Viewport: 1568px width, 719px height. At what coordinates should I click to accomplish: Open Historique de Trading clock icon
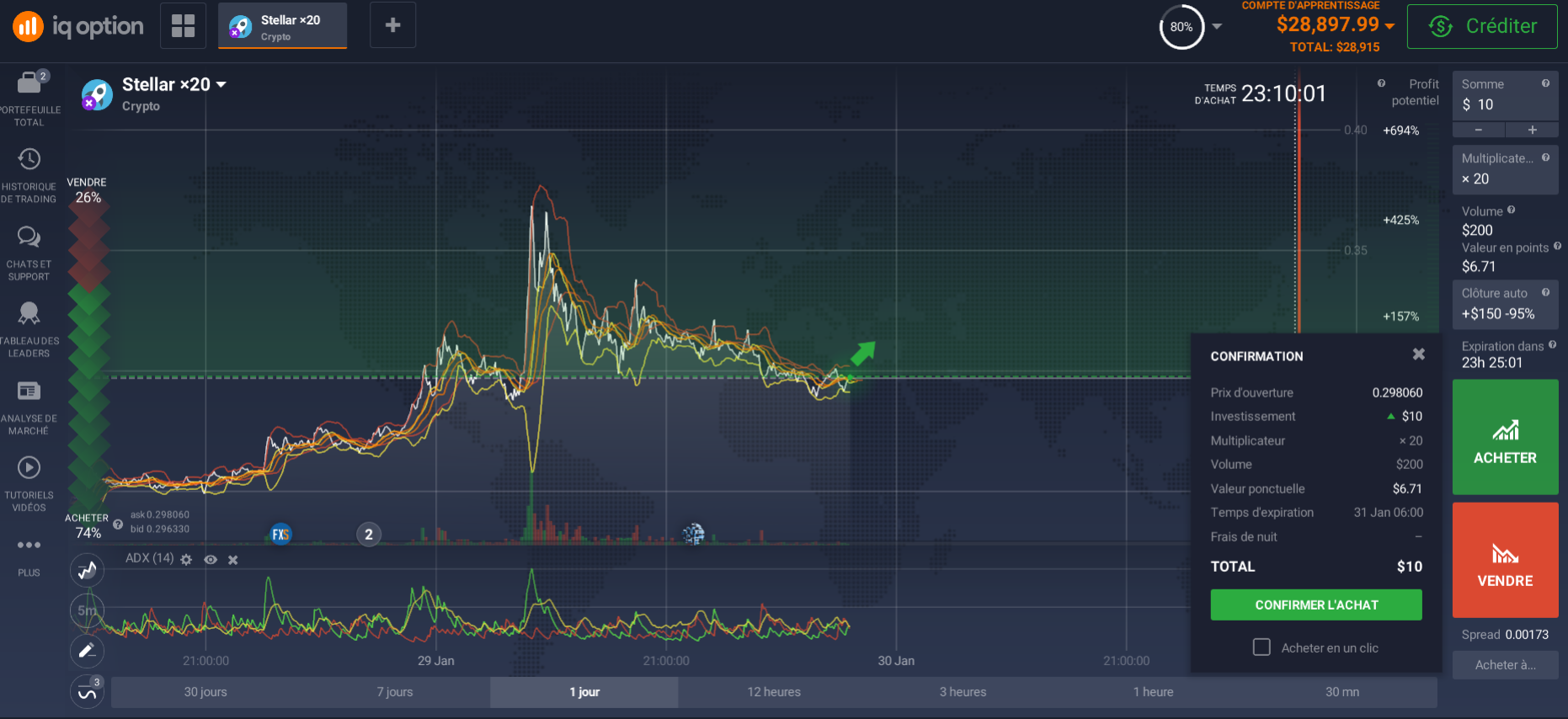pos(29,159)
